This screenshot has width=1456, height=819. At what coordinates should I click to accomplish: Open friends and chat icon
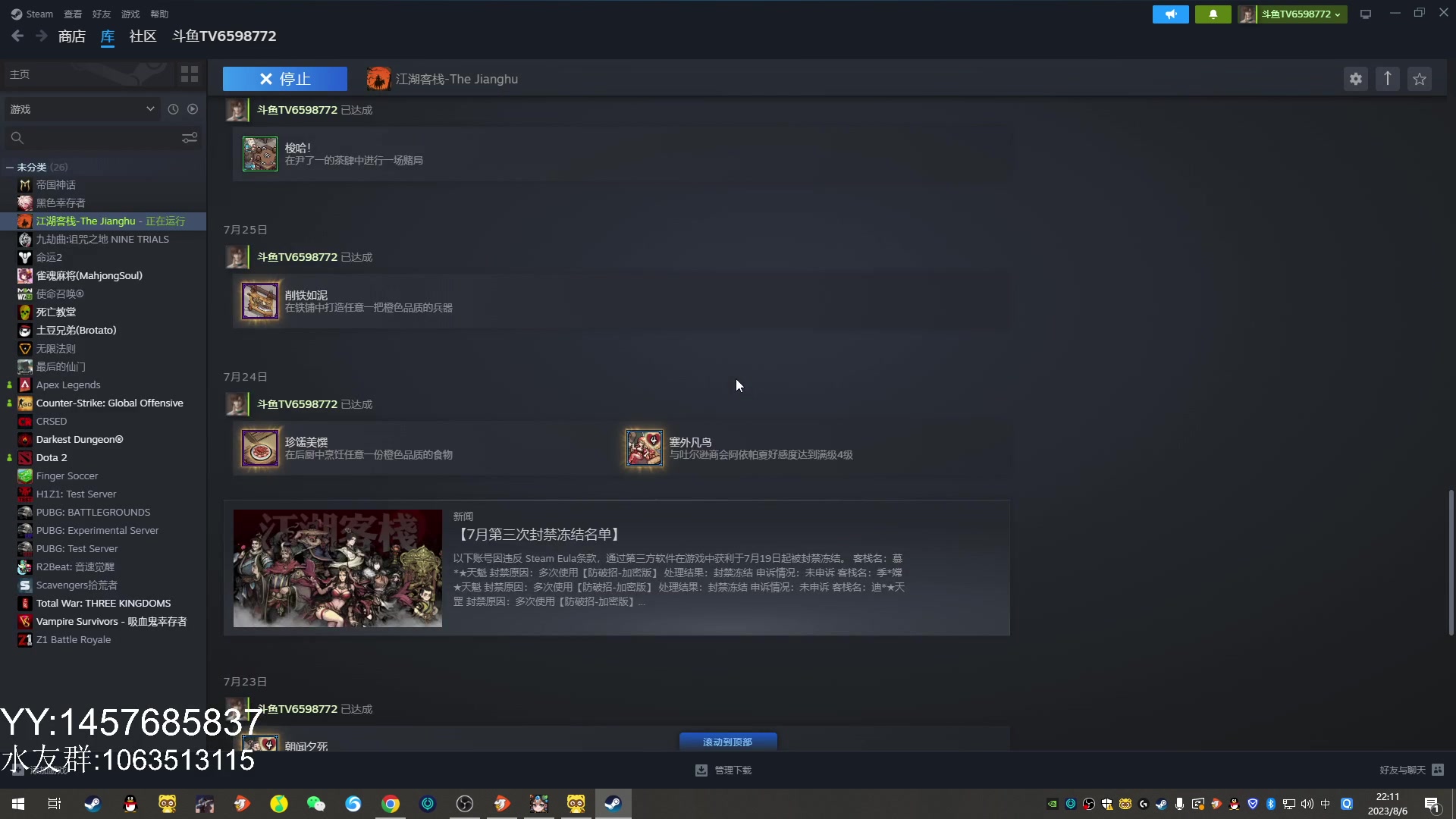click(x=1438, y=770)
